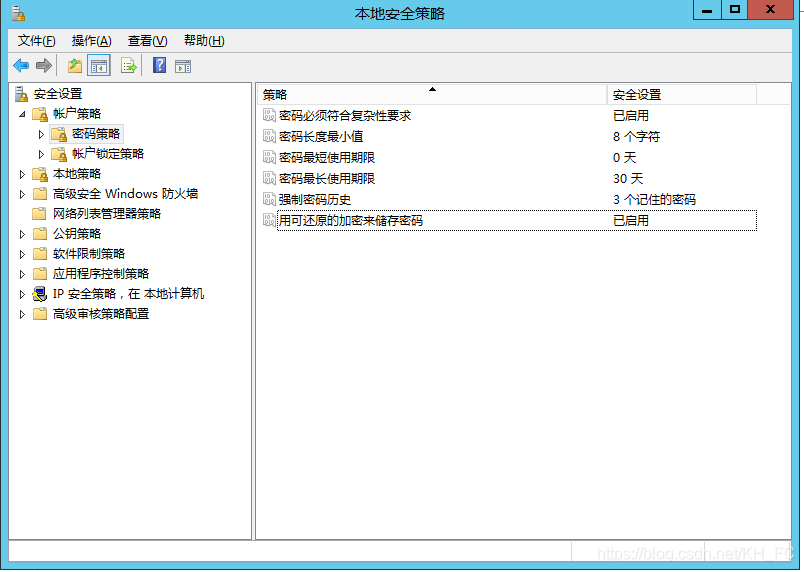The width and height of the screenshot is (804, 572).
Task: Open the 操作(A) menu
Action: point(91,40)
